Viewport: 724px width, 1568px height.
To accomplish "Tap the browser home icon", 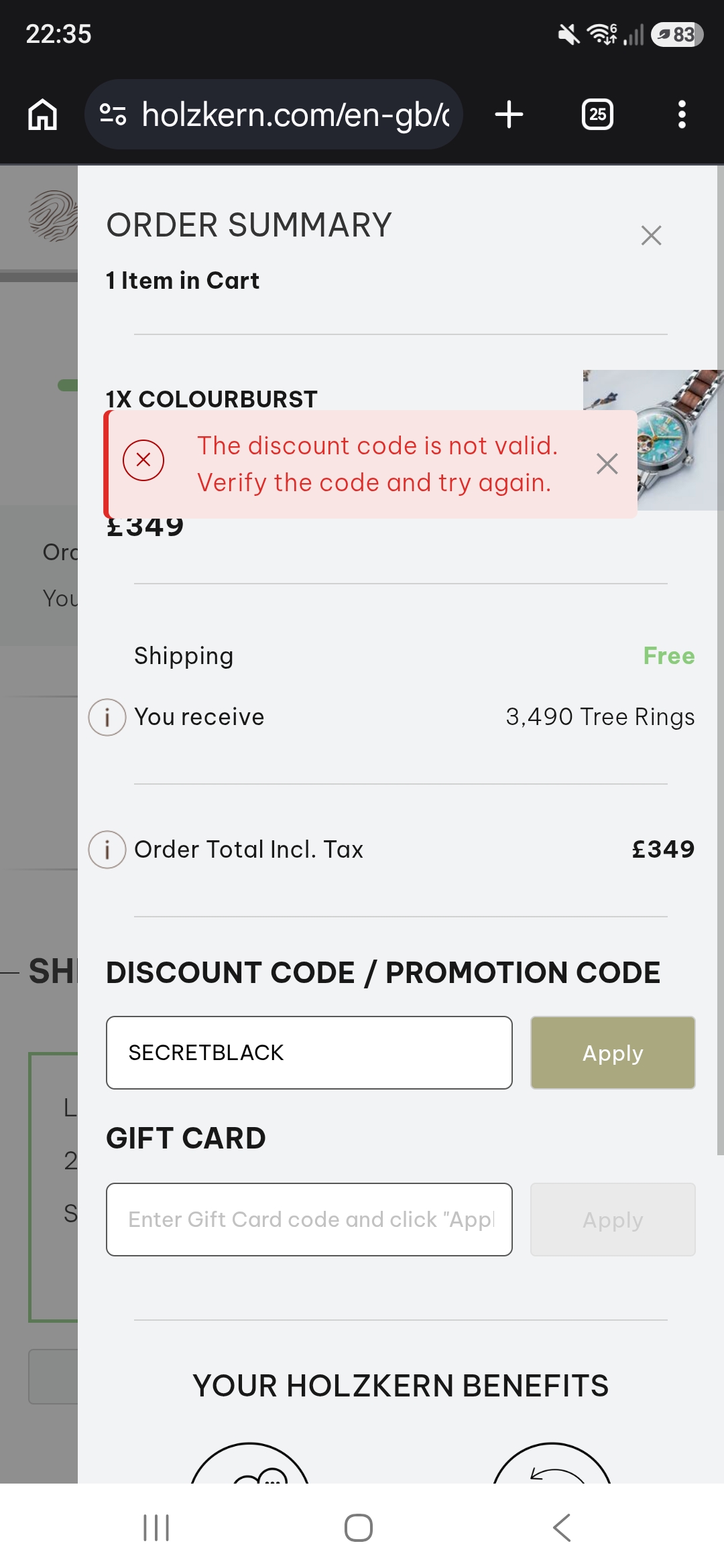I will (42, 115).
